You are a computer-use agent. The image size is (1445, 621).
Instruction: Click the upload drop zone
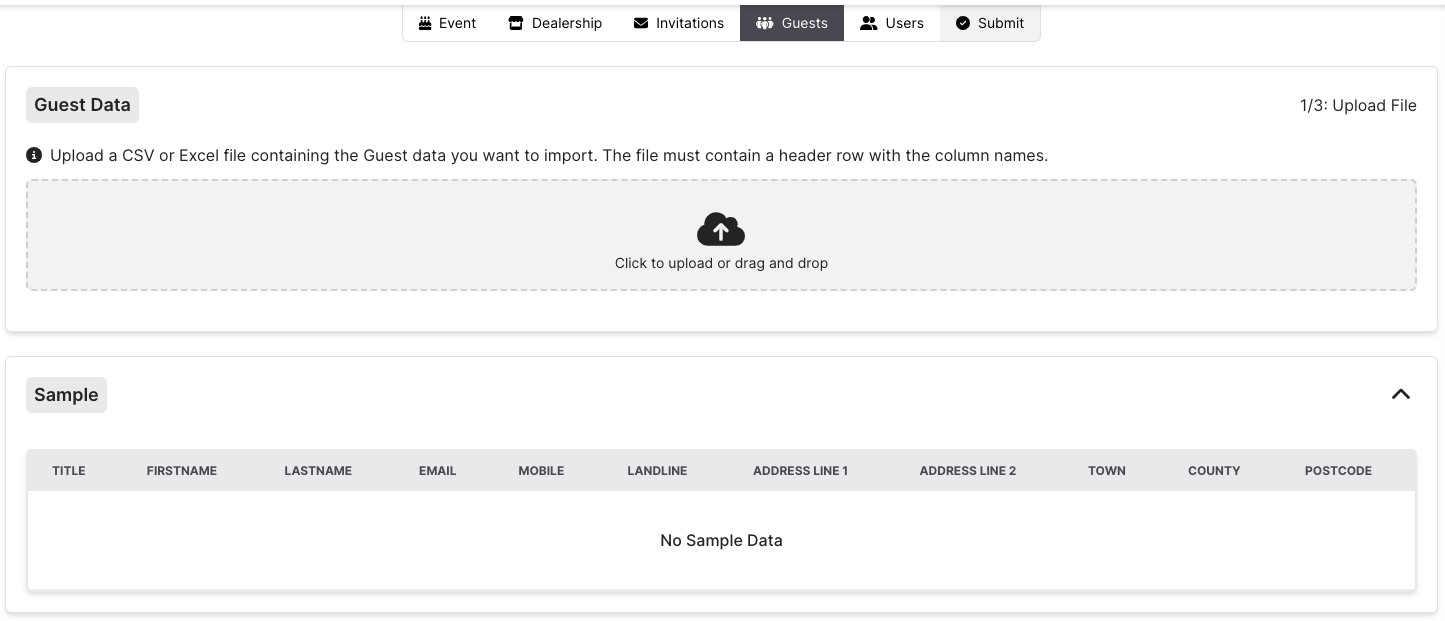tap(721, 234)
